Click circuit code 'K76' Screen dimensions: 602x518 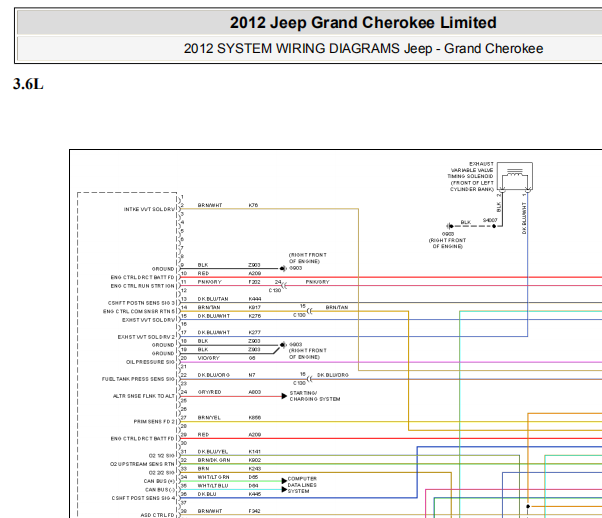253,205
